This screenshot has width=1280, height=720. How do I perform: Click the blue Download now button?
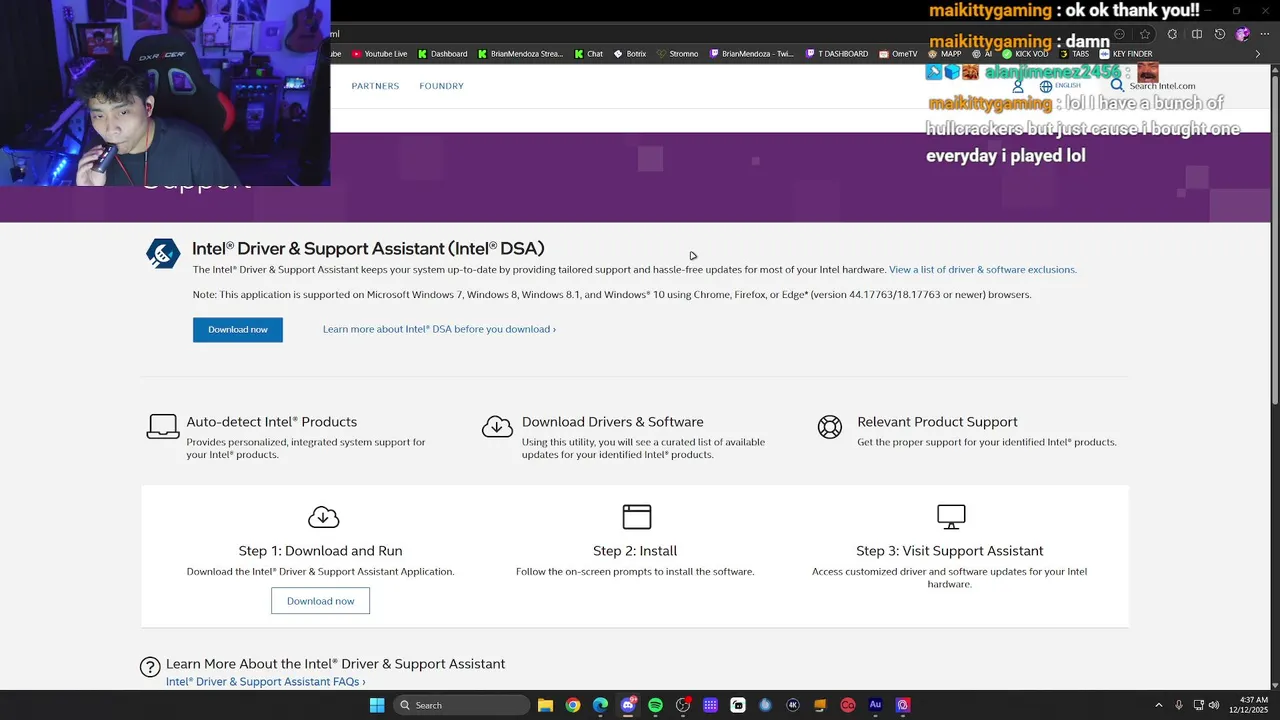(x=238, y=330)
